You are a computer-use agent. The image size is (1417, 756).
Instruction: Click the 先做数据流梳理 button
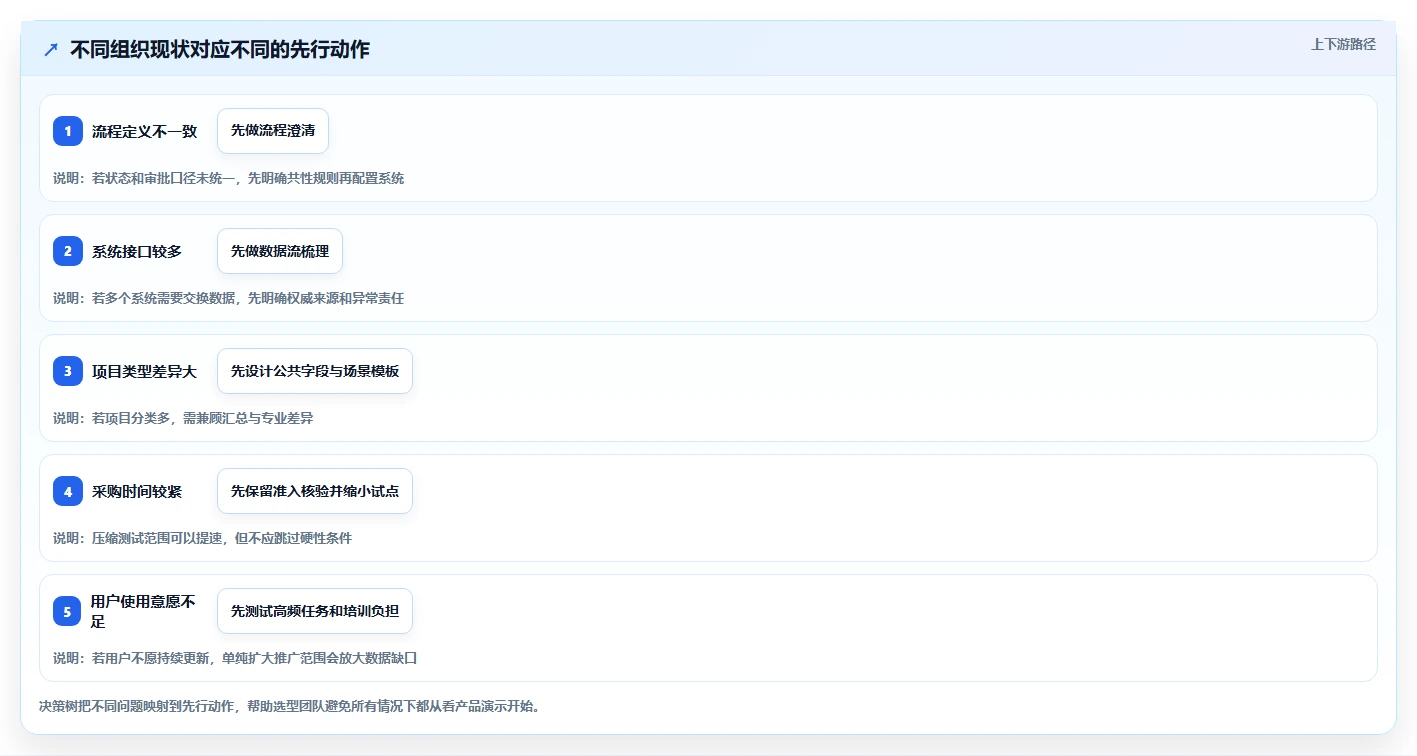click(280, 251)
